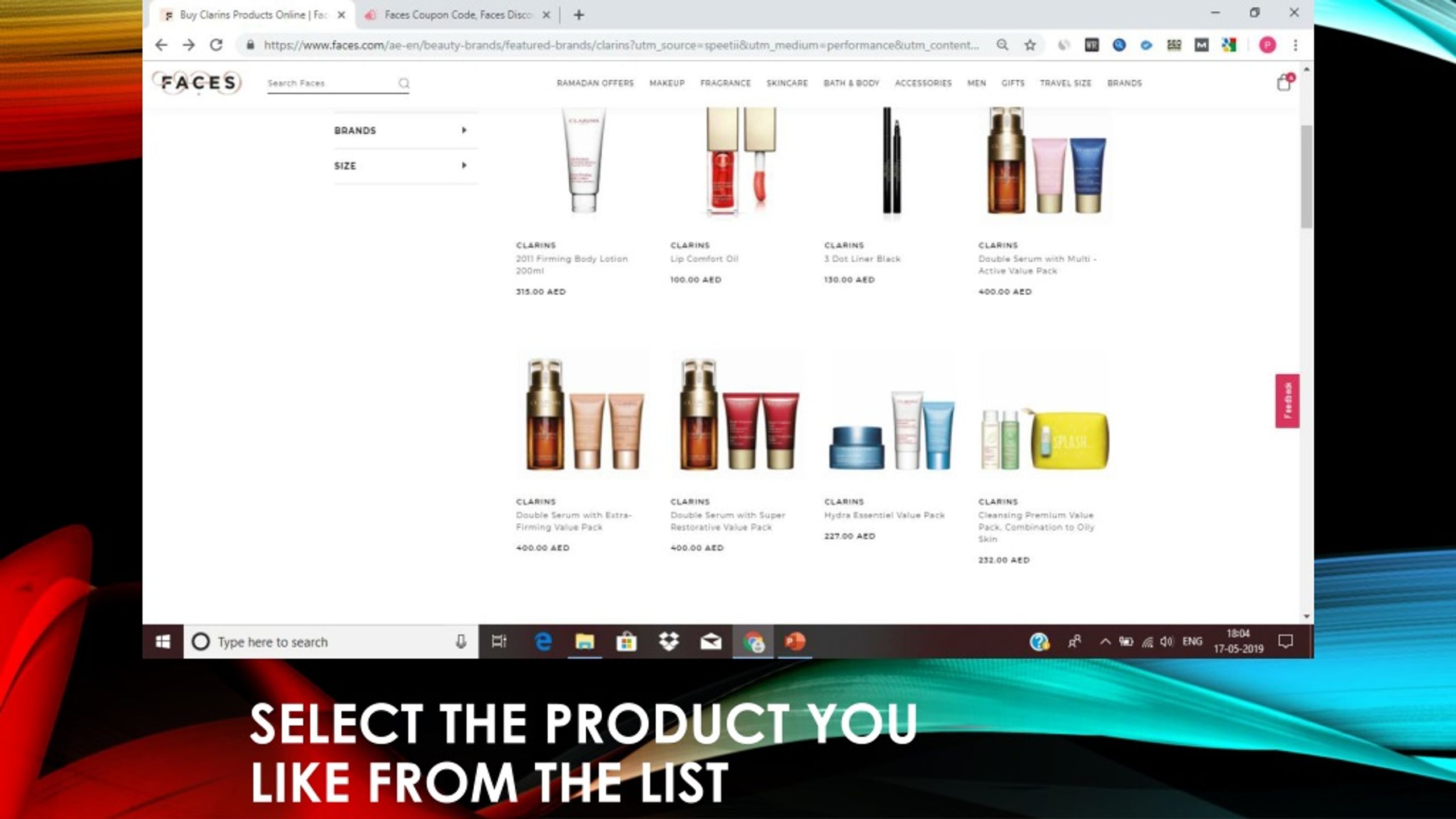The width and height of the screenshot is (1456, 819).
Task: Click the help question mark tray icon
Action: point(1039,642)
